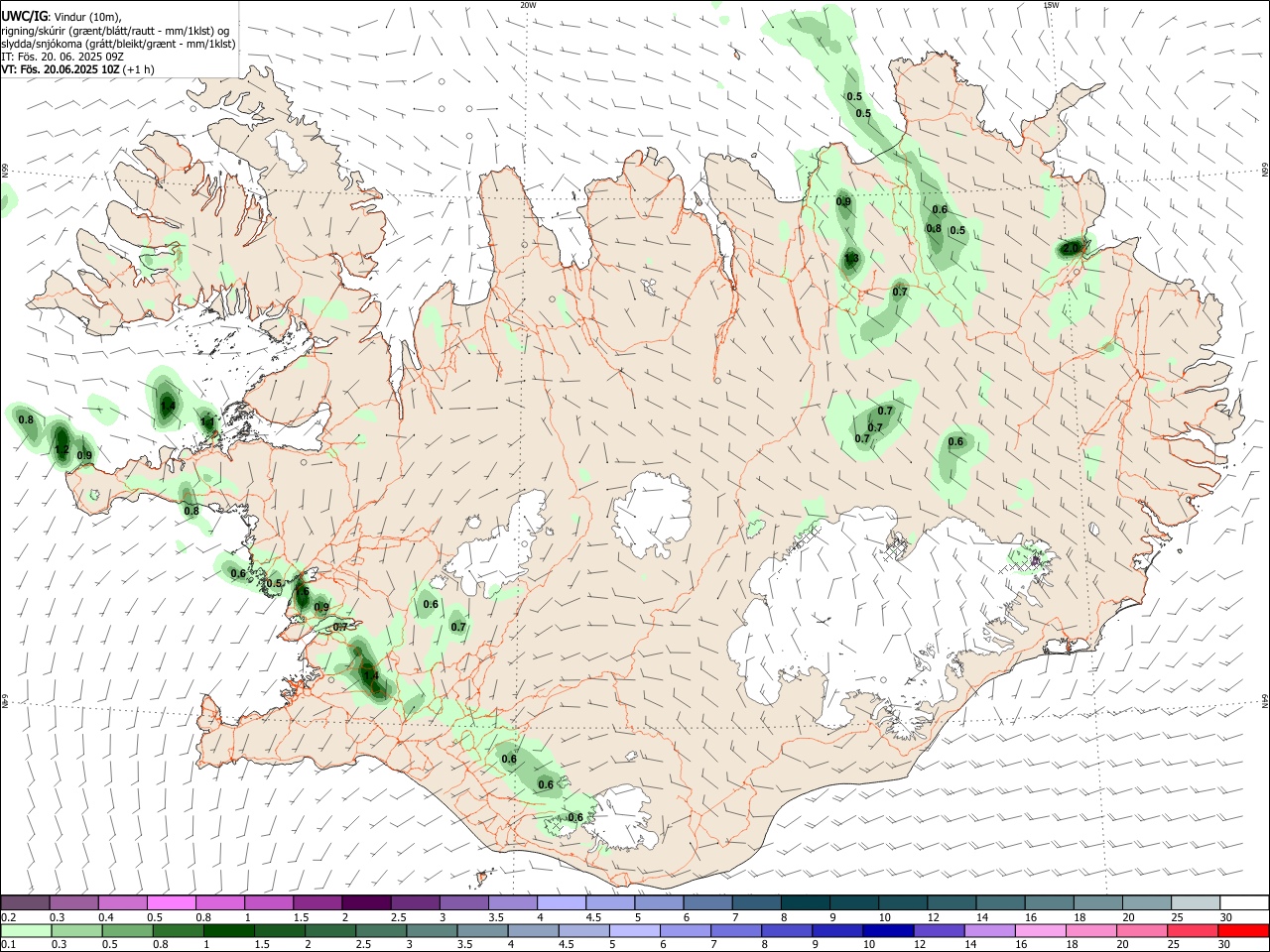Select the bright pink sleet/snow legend swatch for 0.5
The height and width of the screenshot is (952, 1270).
(172, 903)
